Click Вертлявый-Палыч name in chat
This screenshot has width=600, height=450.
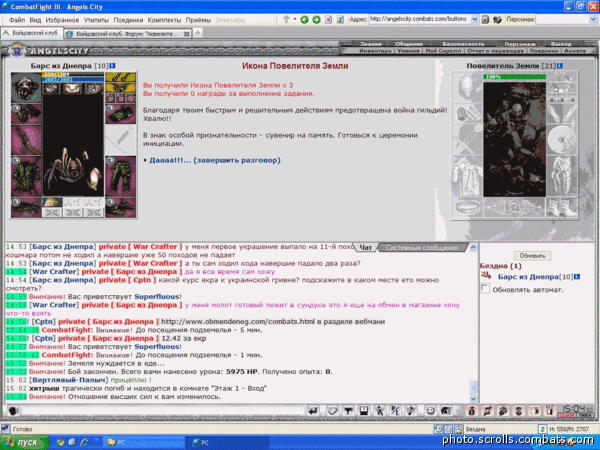(x=69, y=380)
